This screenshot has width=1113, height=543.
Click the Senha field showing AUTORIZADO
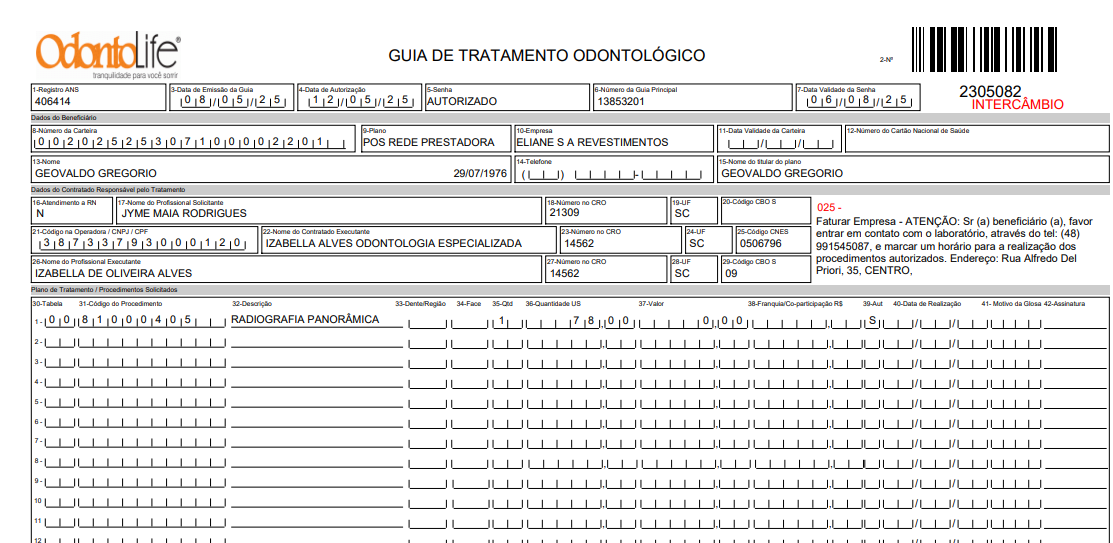point(508,97)
